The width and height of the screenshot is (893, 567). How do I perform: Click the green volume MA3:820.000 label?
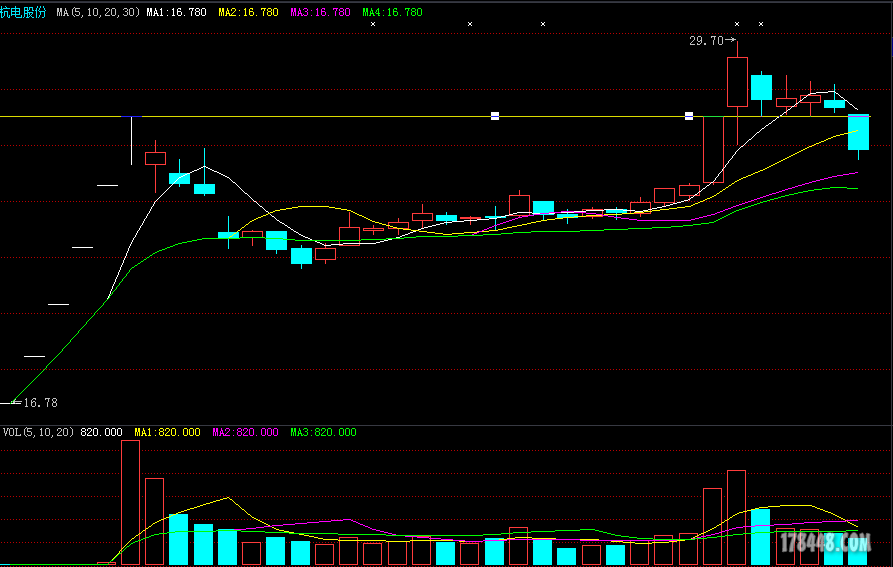(x=322, y=432)
